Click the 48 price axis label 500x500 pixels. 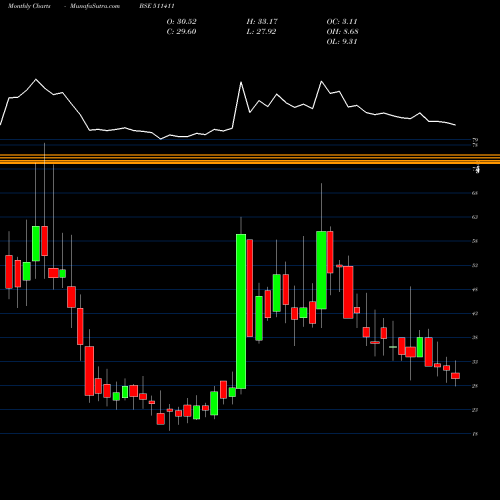[x=475, y=289]
